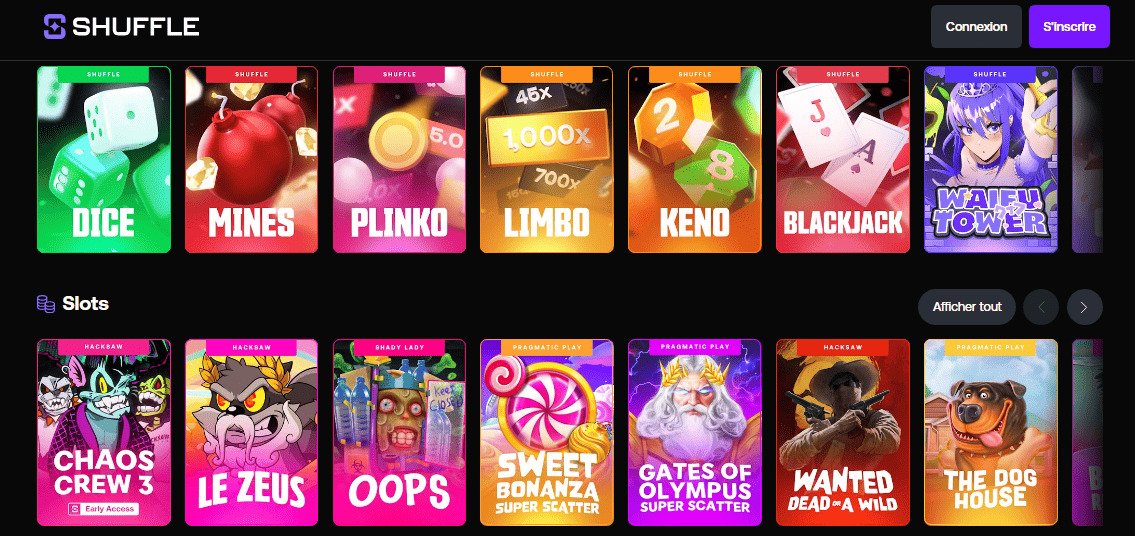Viewport: 1135px width, 536px height.
Task: Show next slots with right arrow
Action: pyautogui.click(x=1084, y=307)
